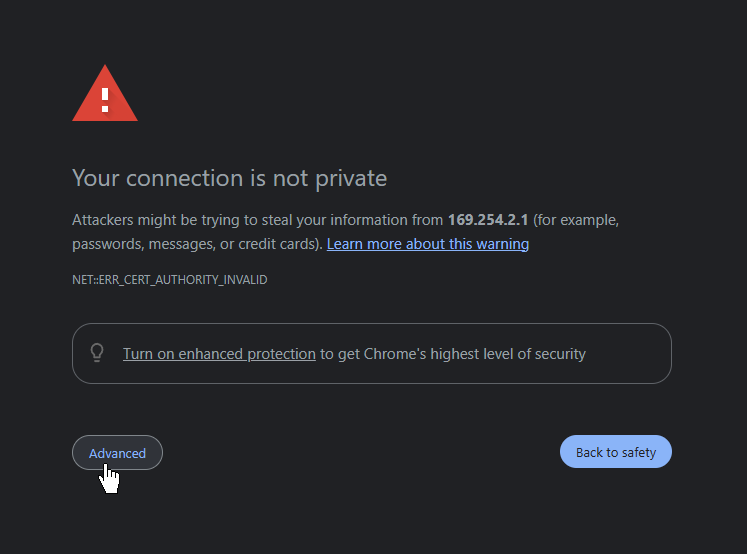This screenshot has width=747, height=554.
Task: Click the bold 169.254.2.1 address
Action: point(487,220)
